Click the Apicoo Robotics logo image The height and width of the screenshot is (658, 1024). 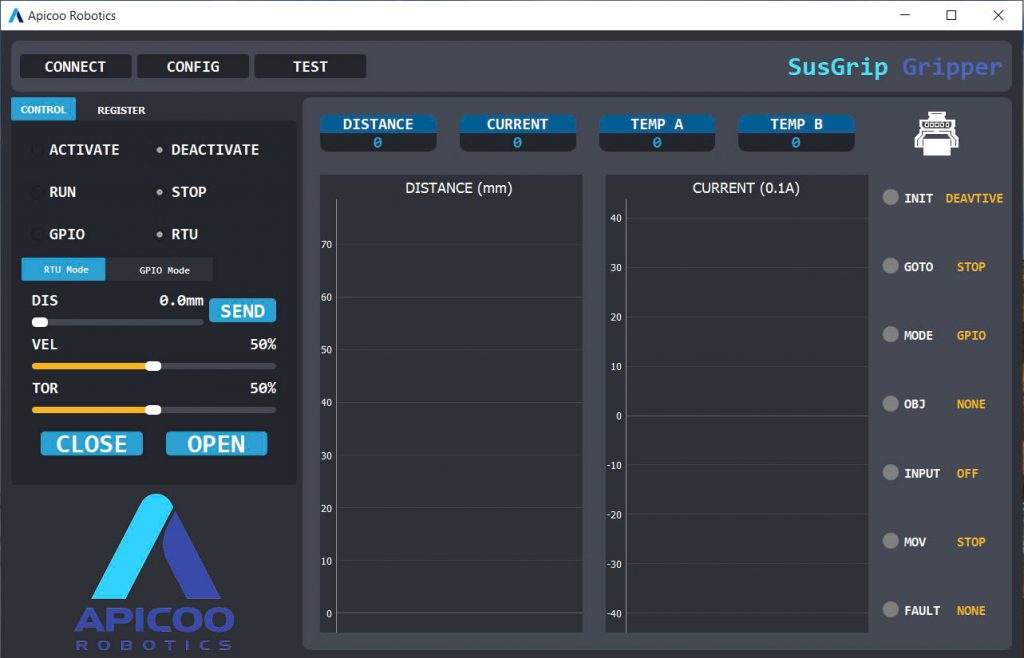click(154, 572)
